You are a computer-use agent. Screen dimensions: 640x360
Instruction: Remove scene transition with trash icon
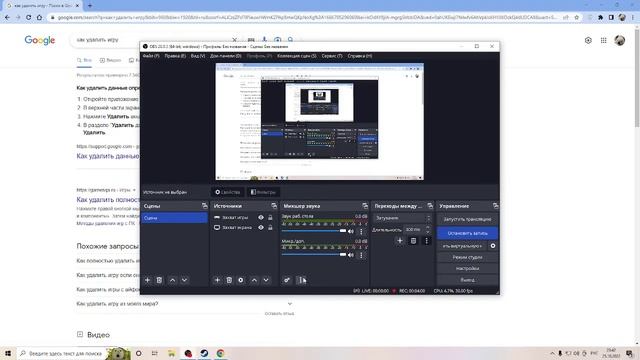tap(413, 241)
